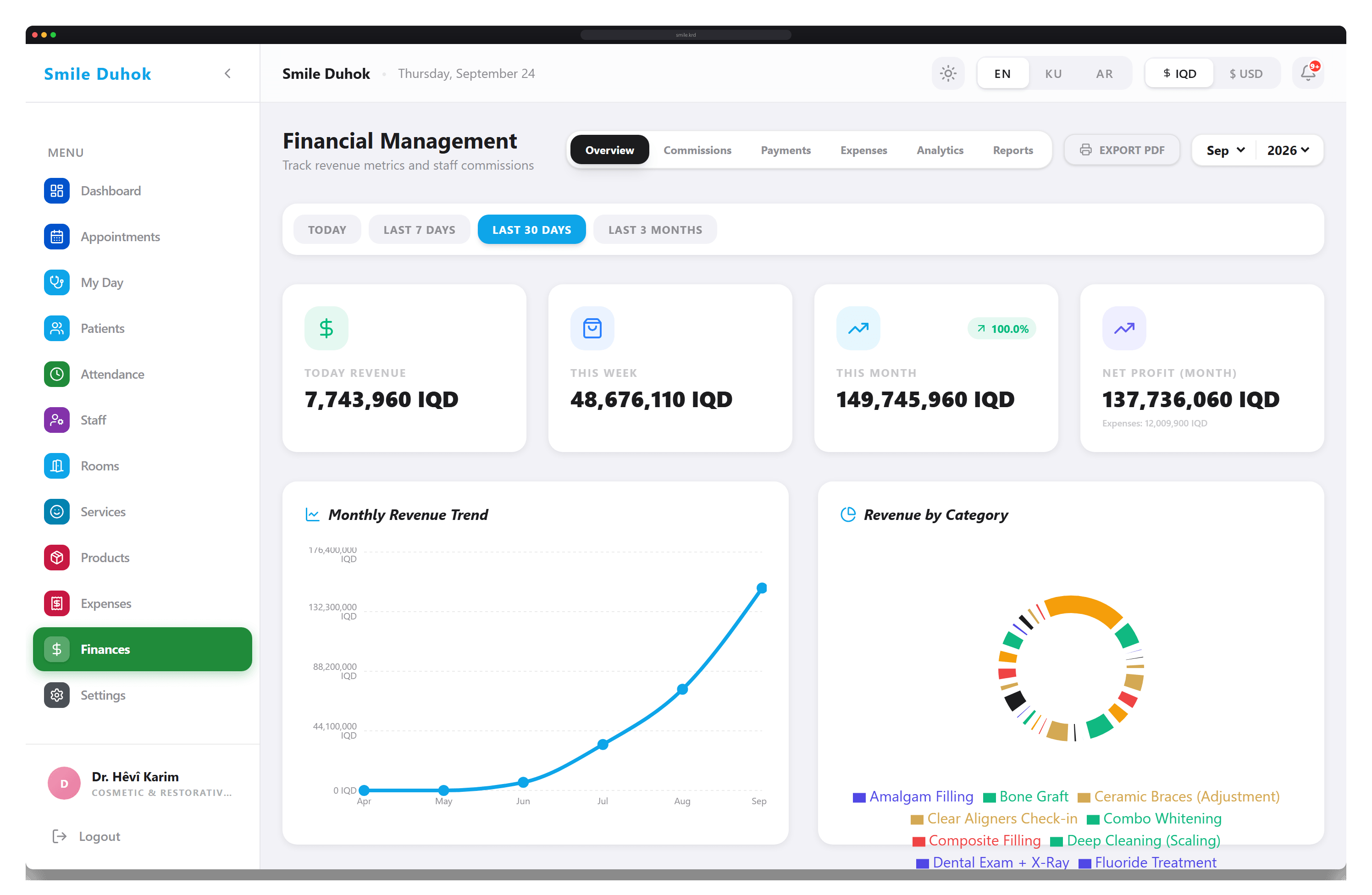The width and height of the screenshot is (1372, 895).
Task: Click Composite Filling legend swatch
Action: (x=918, y=841)
